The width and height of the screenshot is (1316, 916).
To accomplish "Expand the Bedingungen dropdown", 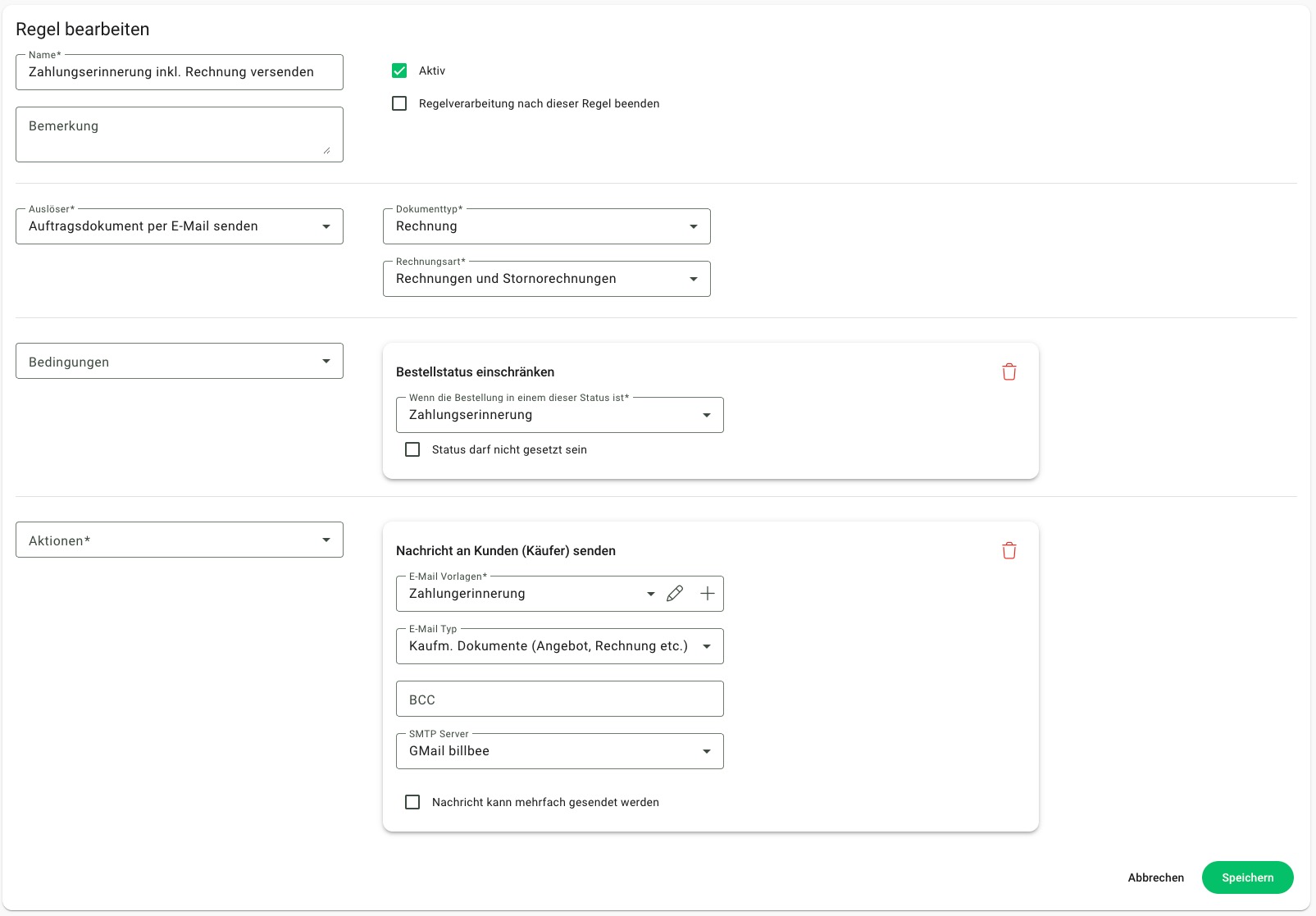I will coord(180,361).
